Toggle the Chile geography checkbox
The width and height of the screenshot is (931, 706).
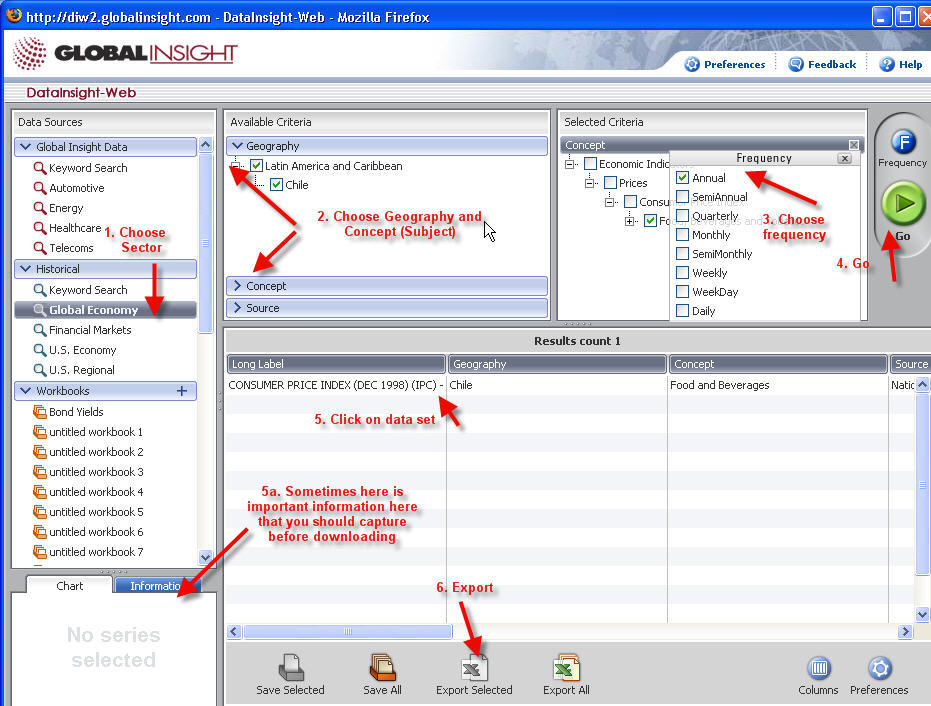[x=277, y=185]
